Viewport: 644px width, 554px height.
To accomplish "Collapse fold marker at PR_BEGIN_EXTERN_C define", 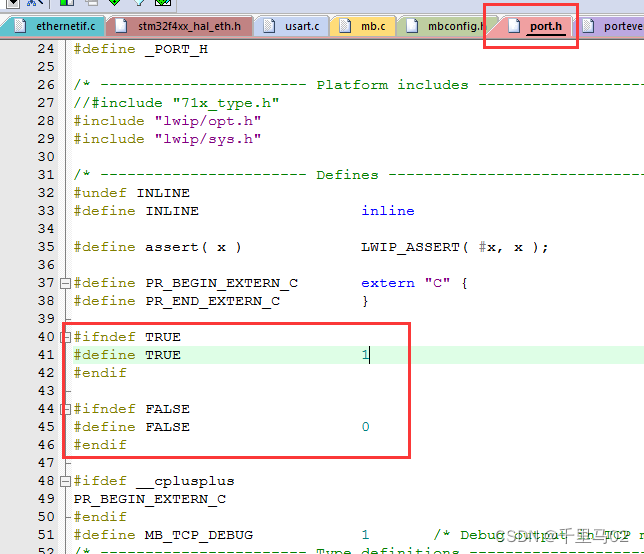I will tap(65, 283).
